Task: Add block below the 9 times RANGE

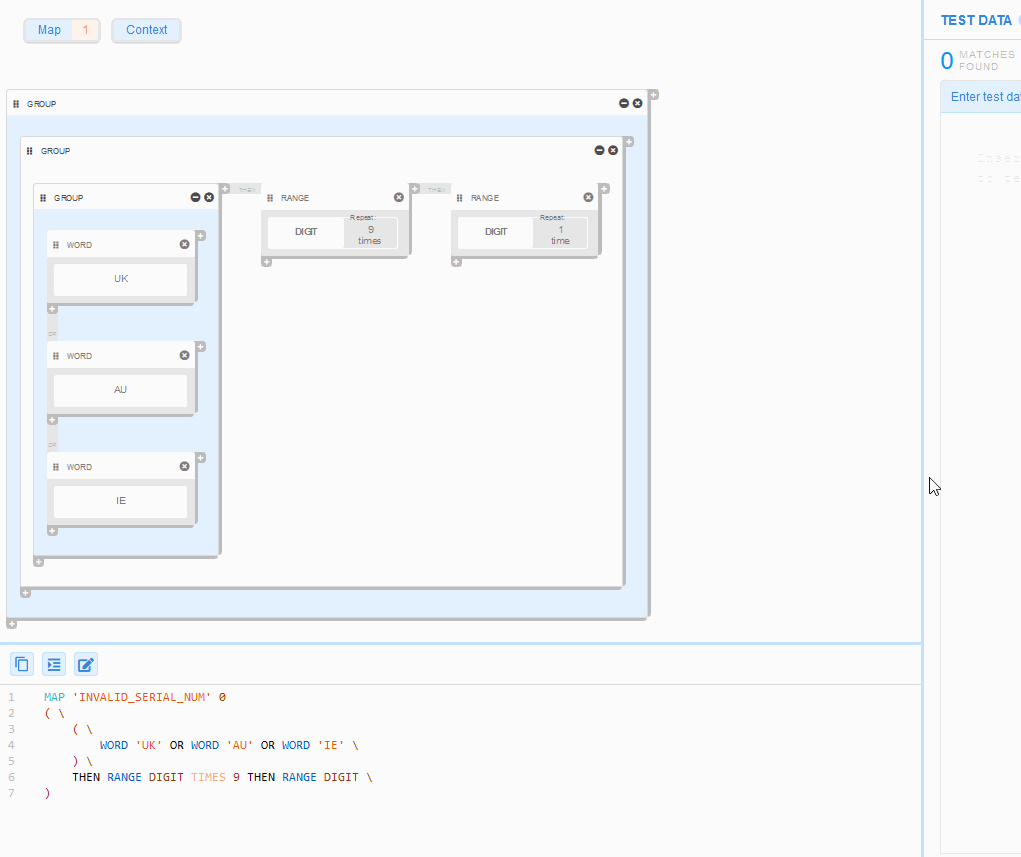Action: point(267,262)
